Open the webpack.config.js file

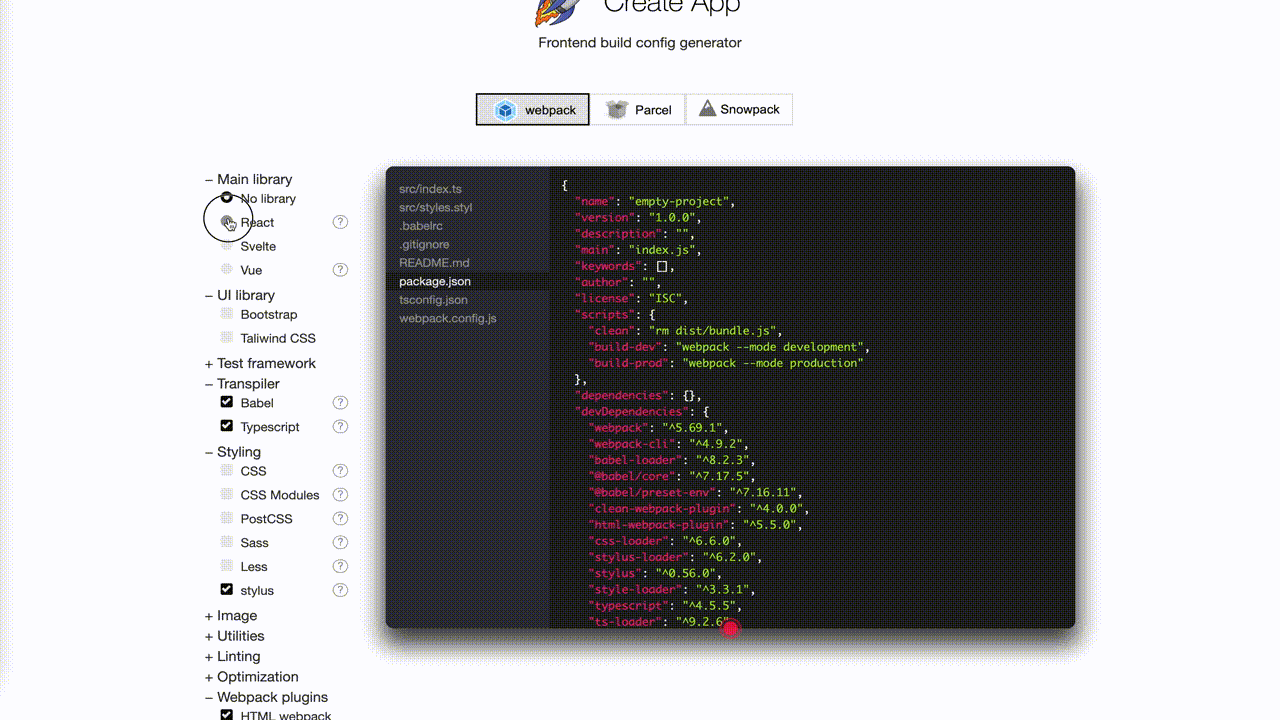point(448,318)
